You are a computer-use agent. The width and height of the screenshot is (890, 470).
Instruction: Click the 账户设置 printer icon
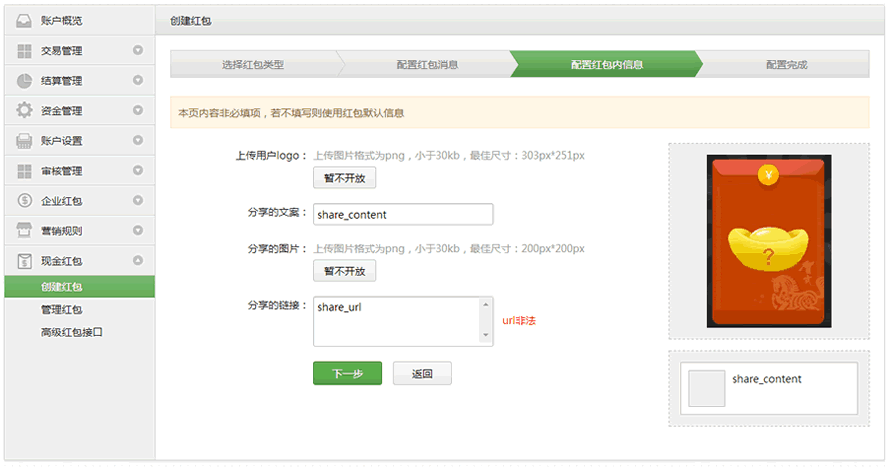(x=24, y=141)
